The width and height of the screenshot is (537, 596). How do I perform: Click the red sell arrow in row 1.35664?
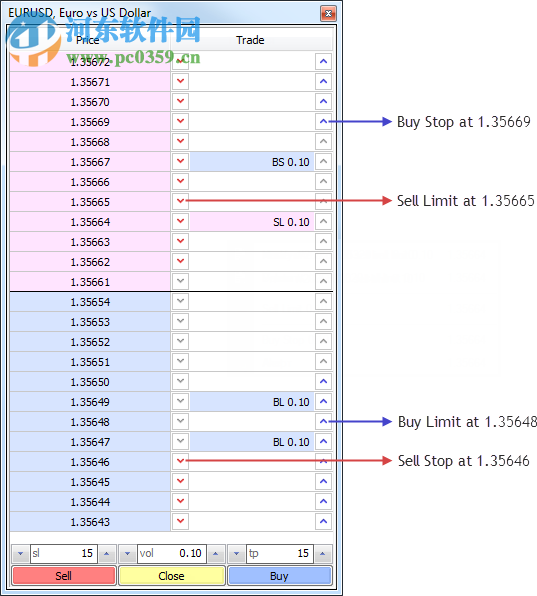pyautogui.click(x=181, y=222)
